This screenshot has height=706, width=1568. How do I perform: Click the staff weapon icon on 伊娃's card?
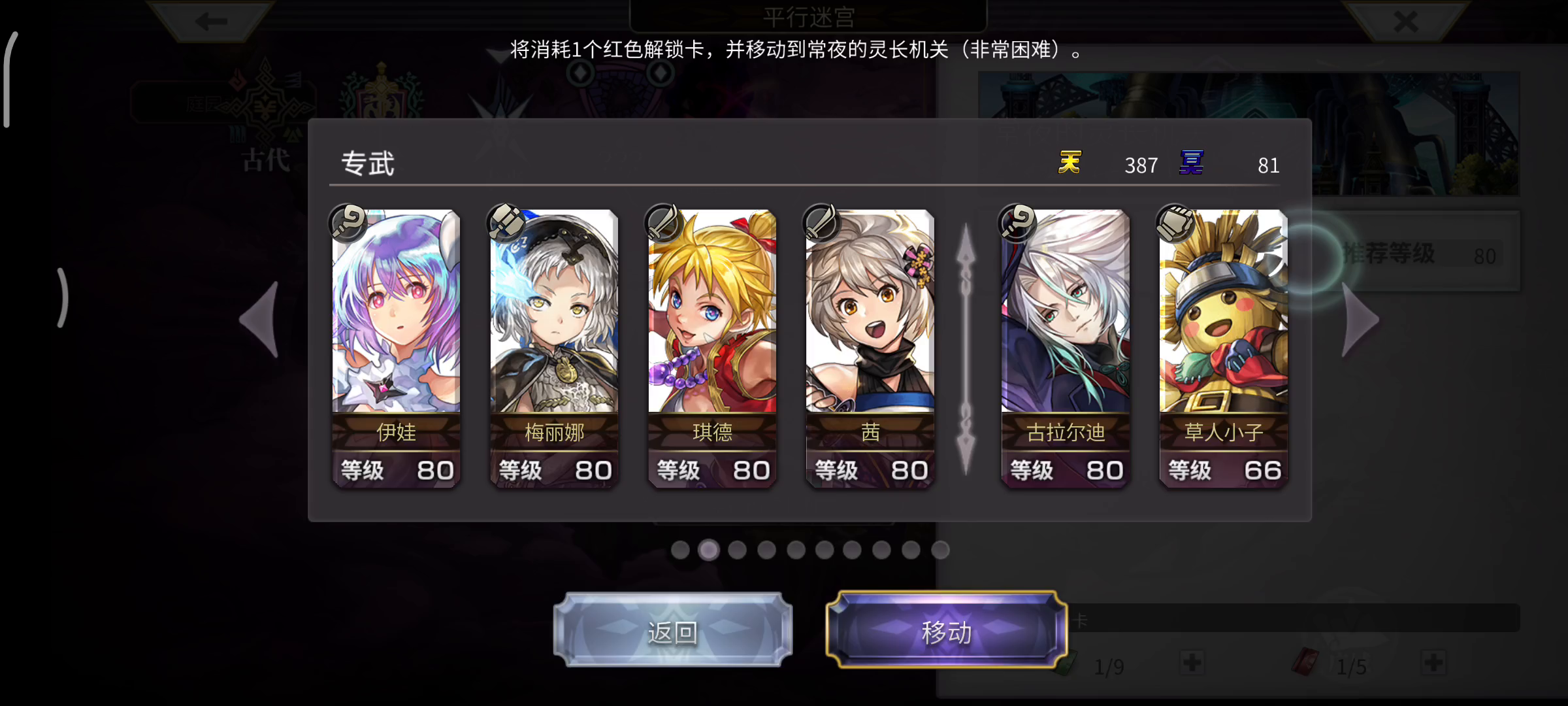(349, 222)
